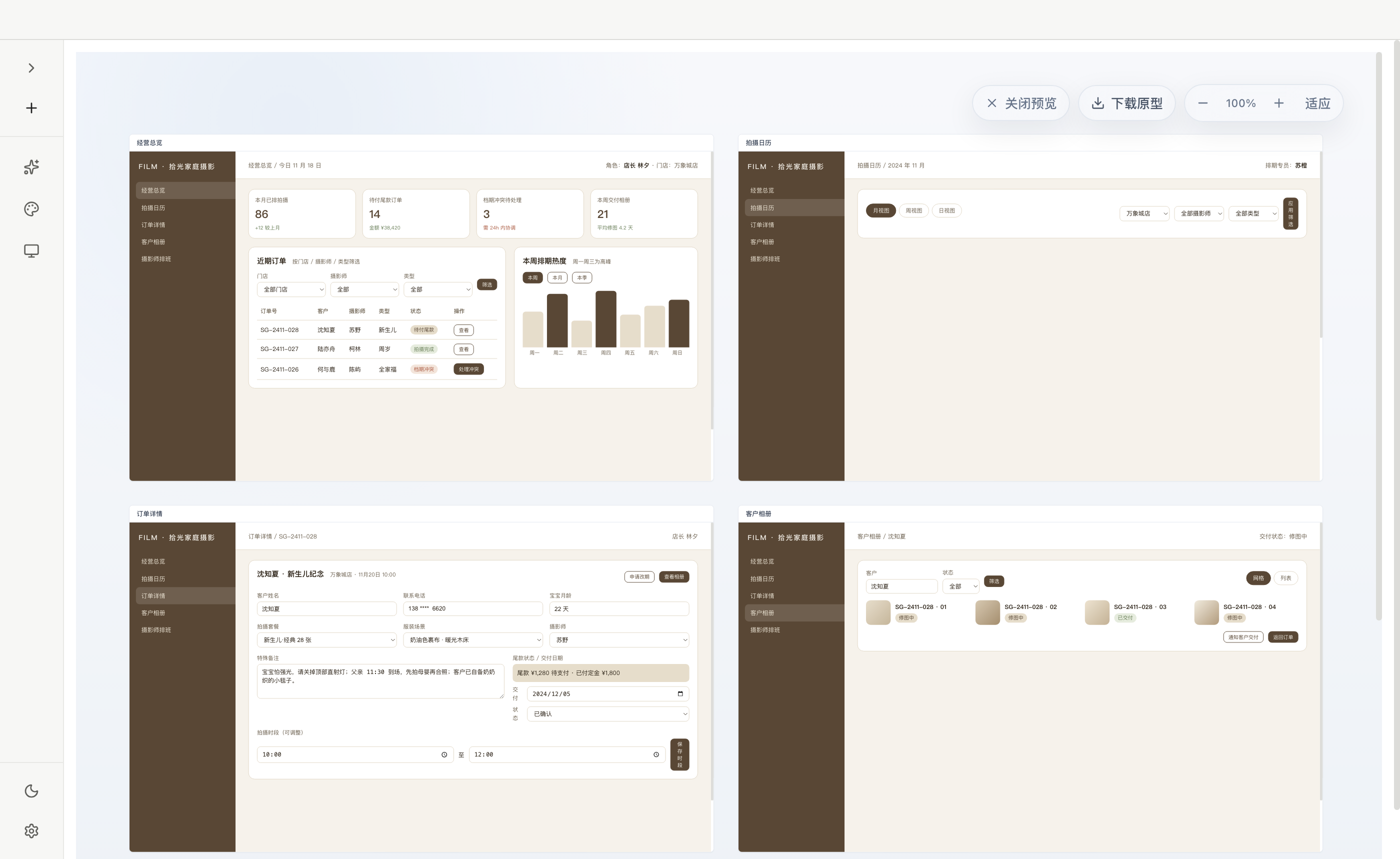
Task: Zoom out with the minus icon
Action: point(1203,103)
